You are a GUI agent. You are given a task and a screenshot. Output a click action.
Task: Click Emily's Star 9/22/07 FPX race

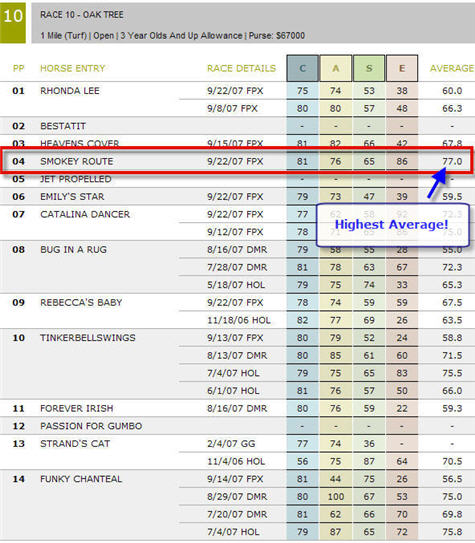pyautogui.click(x=235, y=197)
